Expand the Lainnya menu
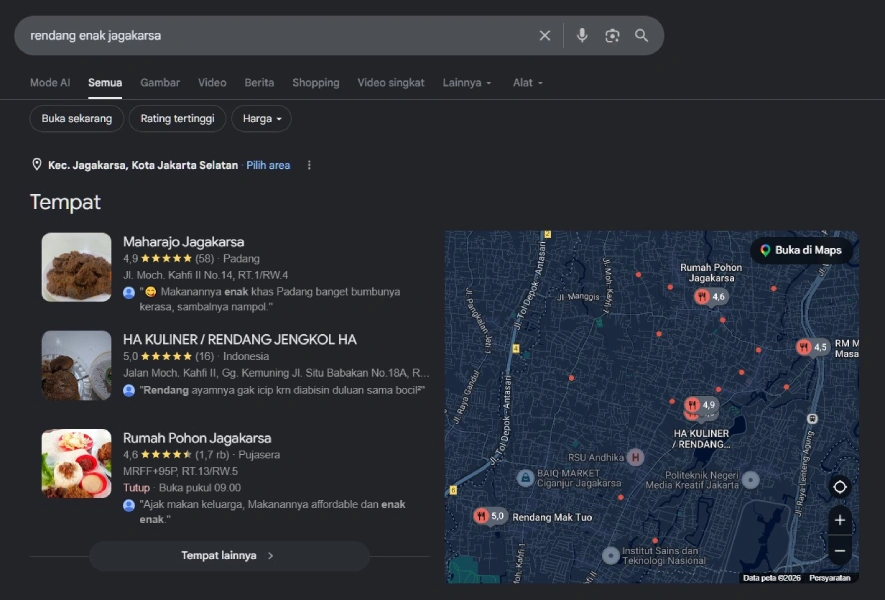Screen dimensions: 885x600 coord(467,82)
